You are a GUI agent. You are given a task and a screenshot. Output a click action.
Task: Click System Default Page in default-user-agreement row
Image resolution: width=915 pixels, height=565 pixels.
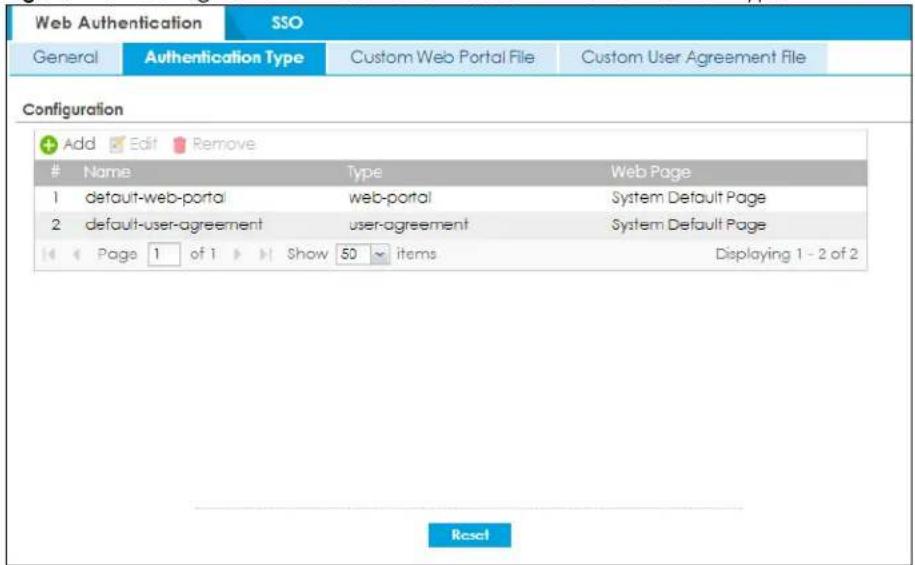tap(689, 225)
